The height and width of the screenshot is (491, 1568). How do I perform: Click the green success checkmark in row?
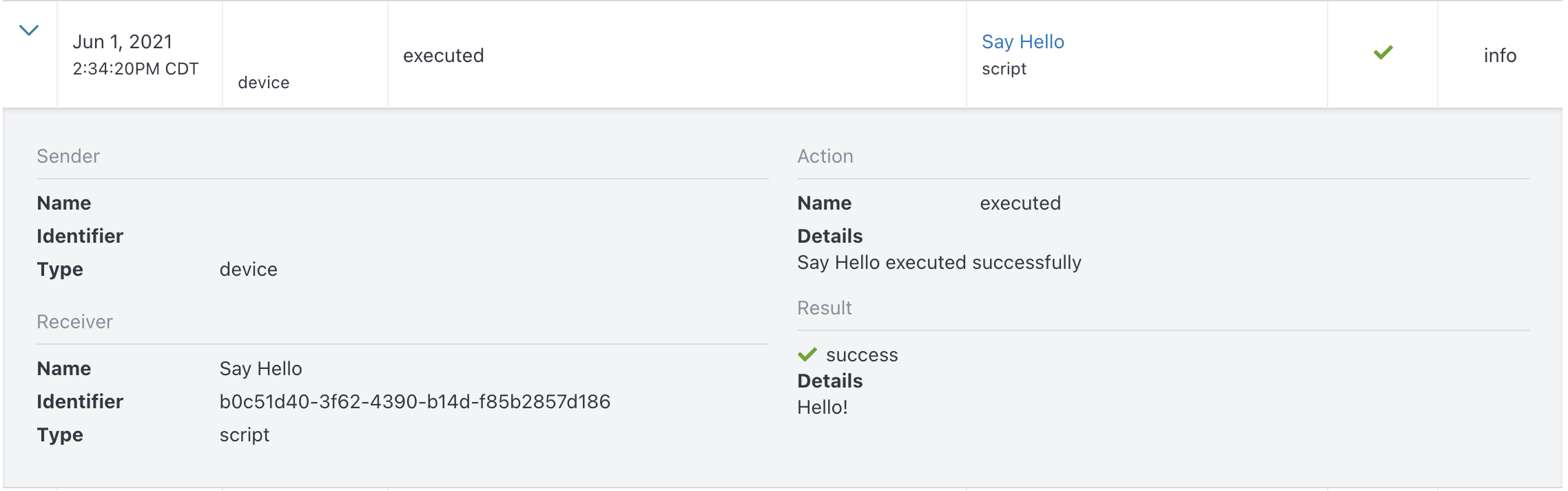tap(1383, 52)
